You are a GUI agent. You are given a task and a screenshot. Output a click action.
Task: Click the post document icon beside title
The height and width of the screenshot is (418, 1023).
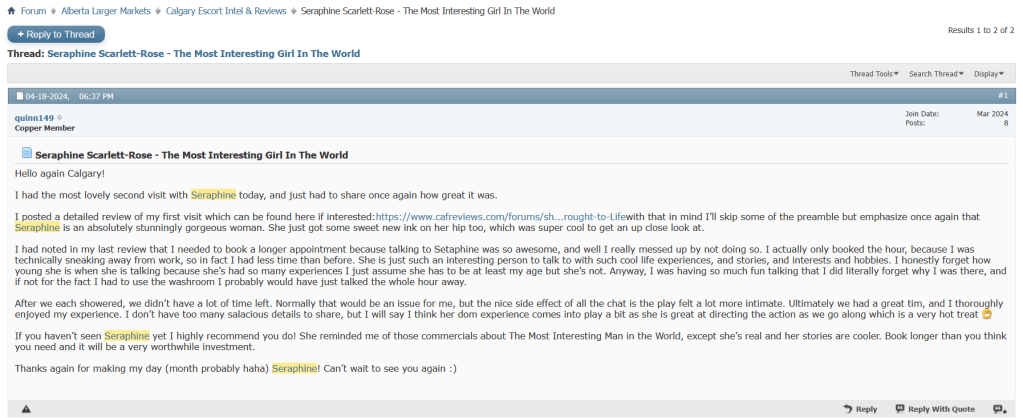(x=27, y=154)
